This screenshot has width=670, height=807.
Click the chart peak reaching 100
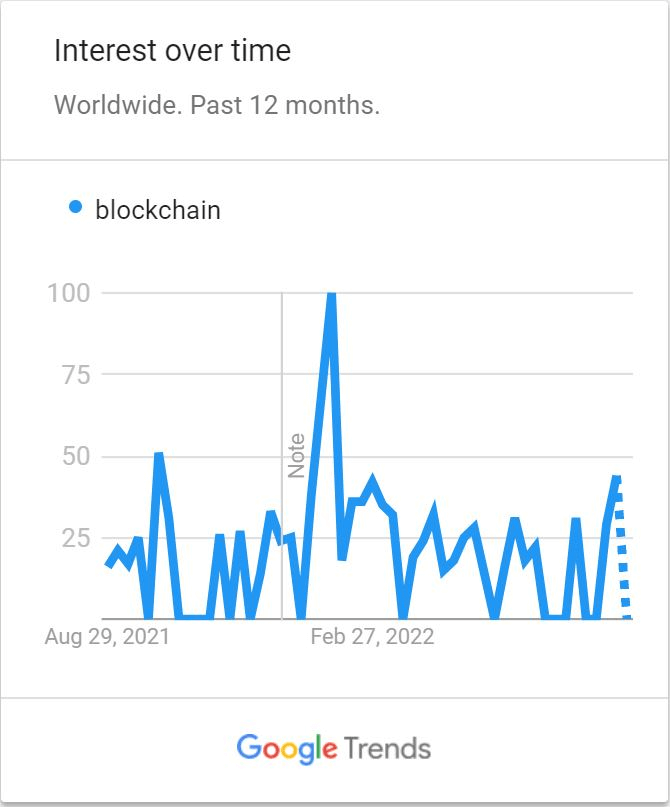pos(331,296)
